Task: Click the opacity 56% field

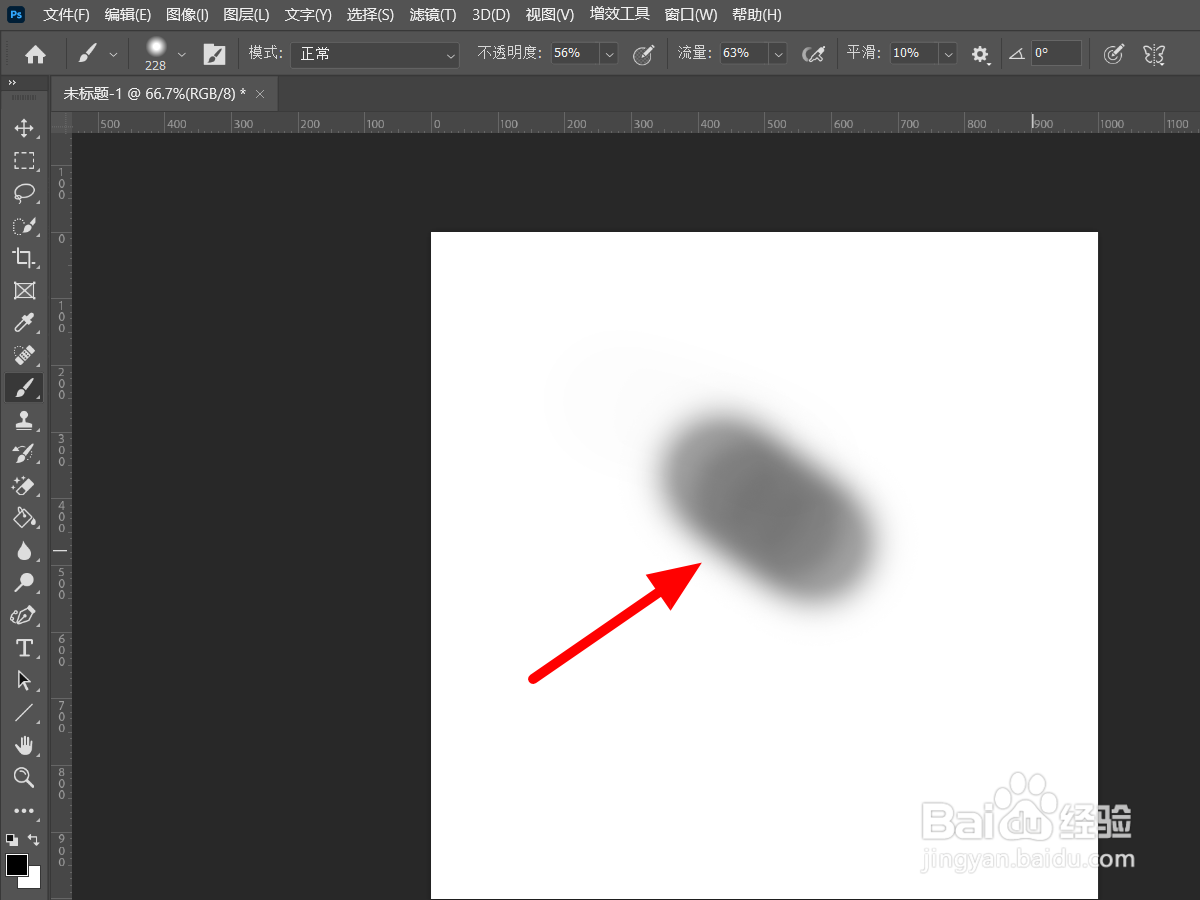Action: (x=575, y=54)
